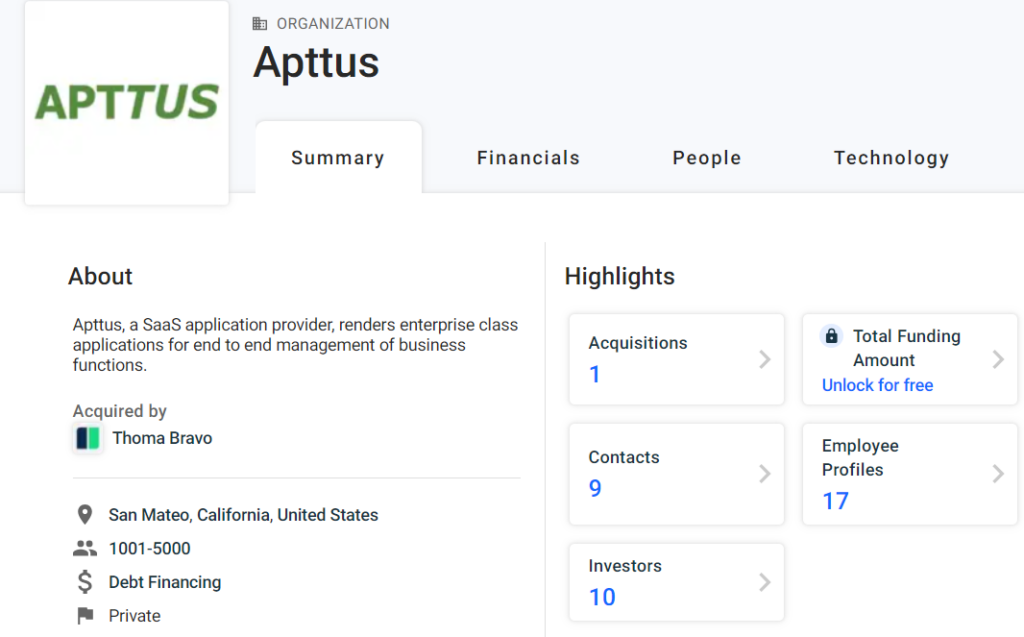The width and height of the screenshot is (1024, 637).
Task: Select the 1001-5000 employee range
Action: (x=150, y=548)
